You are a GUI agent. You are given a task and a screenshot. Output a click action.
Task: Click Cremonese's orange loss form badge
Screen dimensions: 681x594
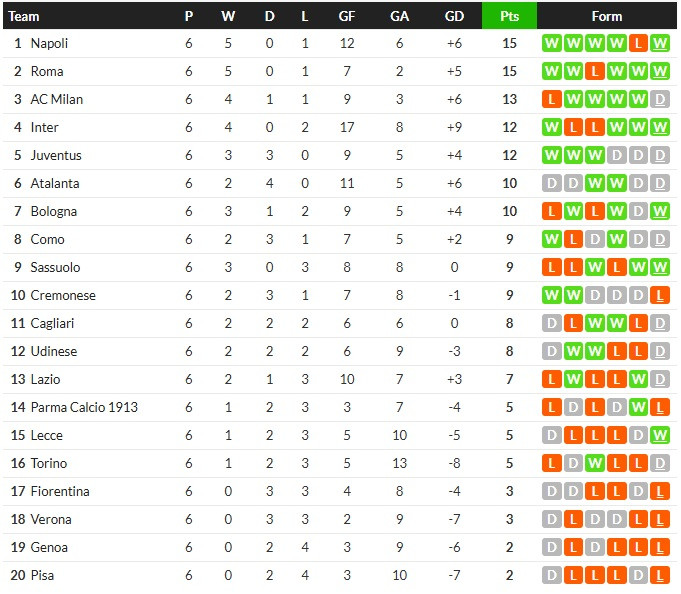(x=660, y=296)
